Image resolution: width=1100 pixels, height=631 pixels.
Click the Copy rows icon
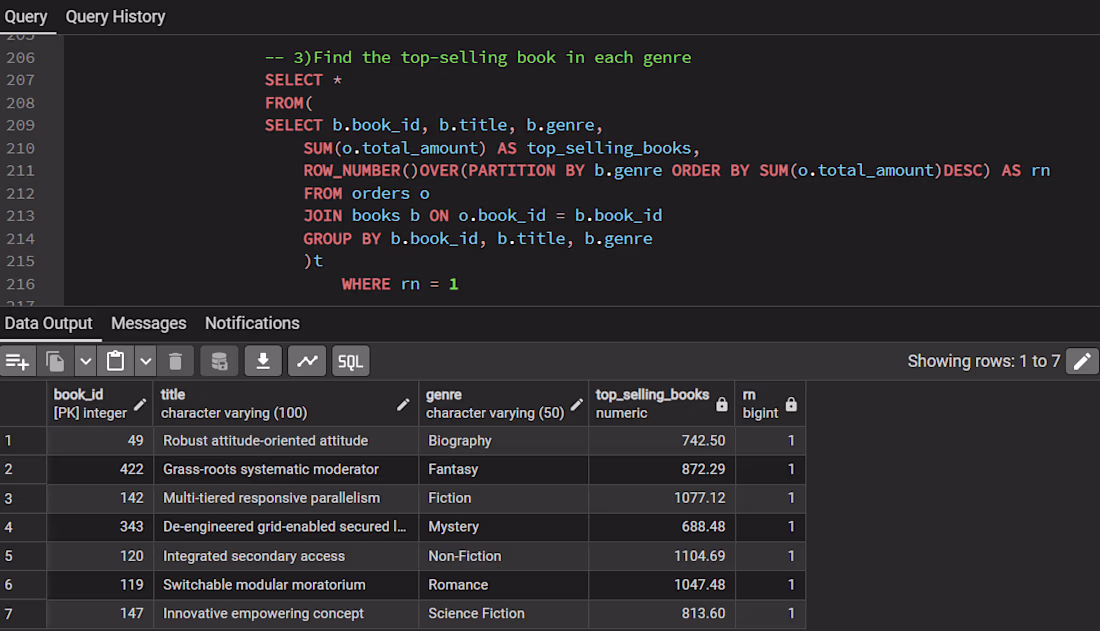(55, 361)
